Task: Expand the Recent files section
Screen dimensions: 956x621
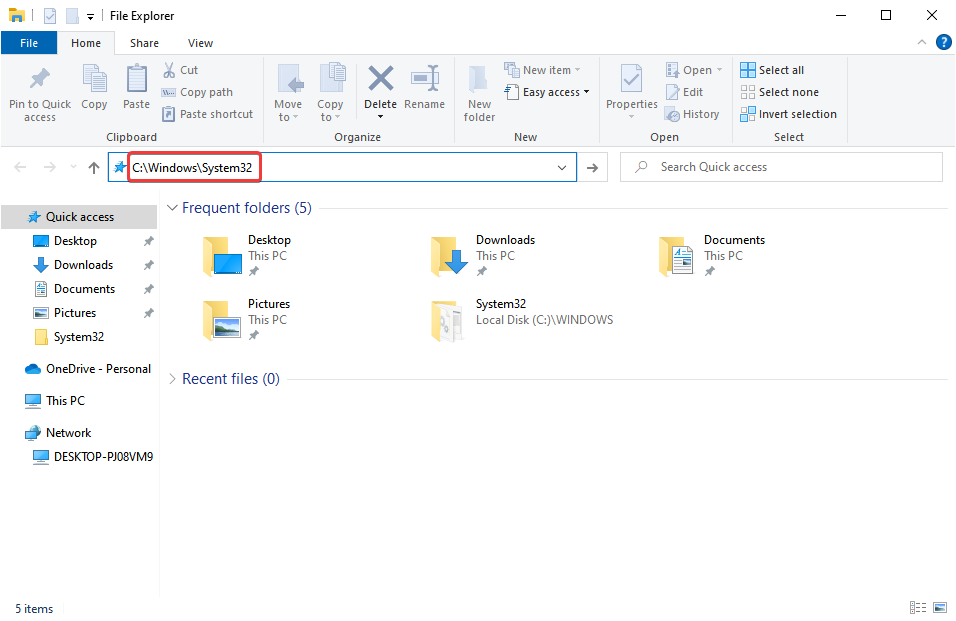Action: tap(173, 379)
